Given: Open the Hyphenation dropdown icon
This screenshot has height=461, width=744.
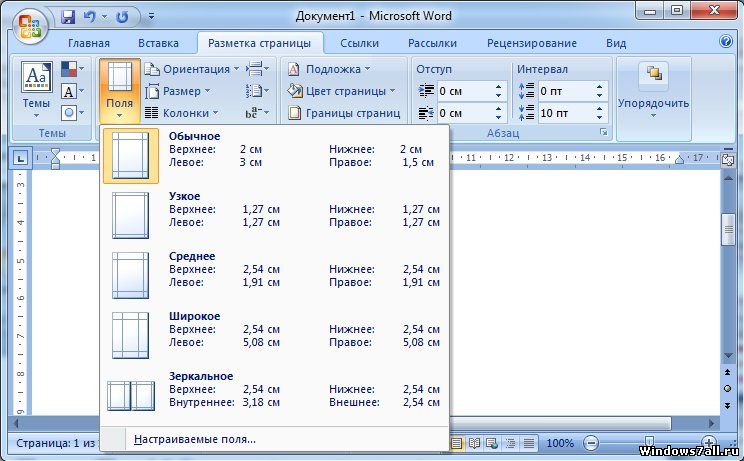Looking at the screenshot, I should (x=257, y=113).
